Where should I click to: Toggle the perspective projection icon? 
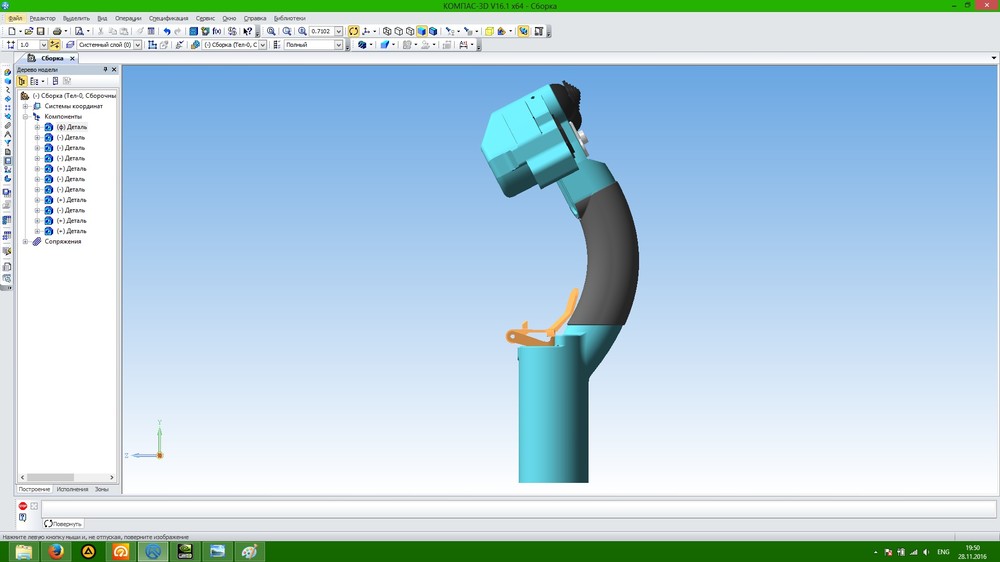[489, 31]
